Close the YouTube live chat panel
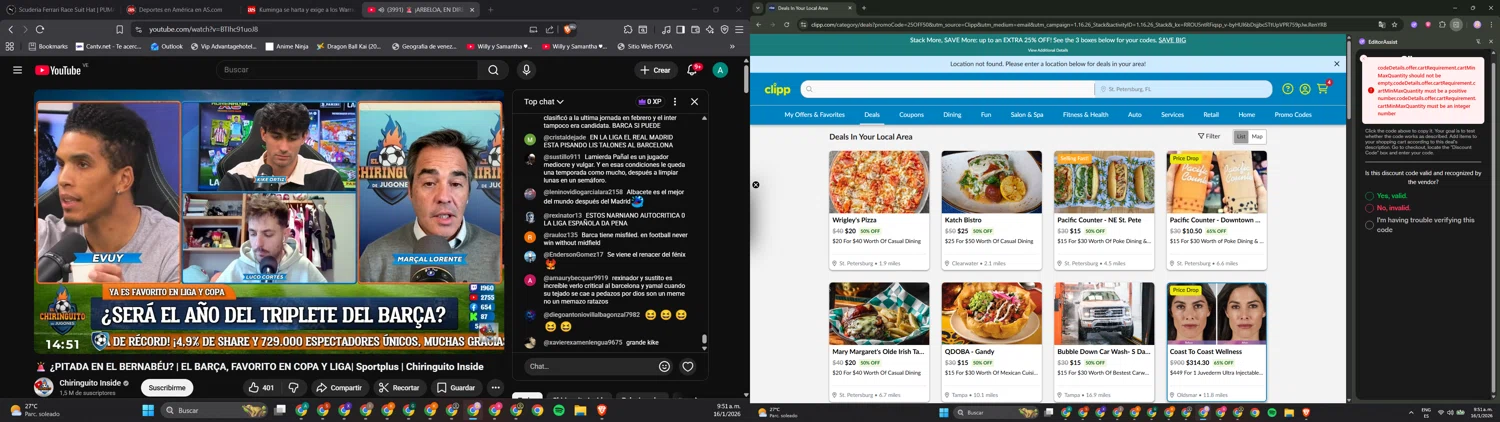 (x=694, y=101)
